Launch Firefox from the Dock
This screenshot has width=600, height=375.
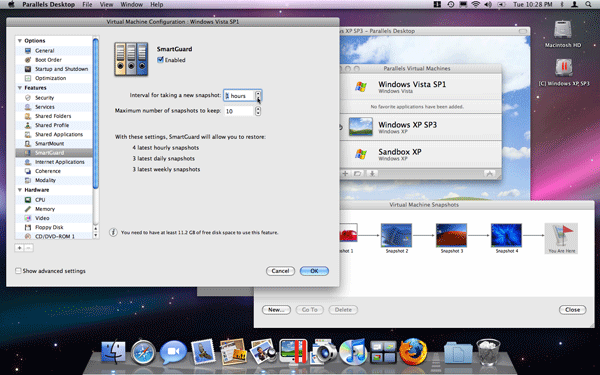(x=413, y=351)
